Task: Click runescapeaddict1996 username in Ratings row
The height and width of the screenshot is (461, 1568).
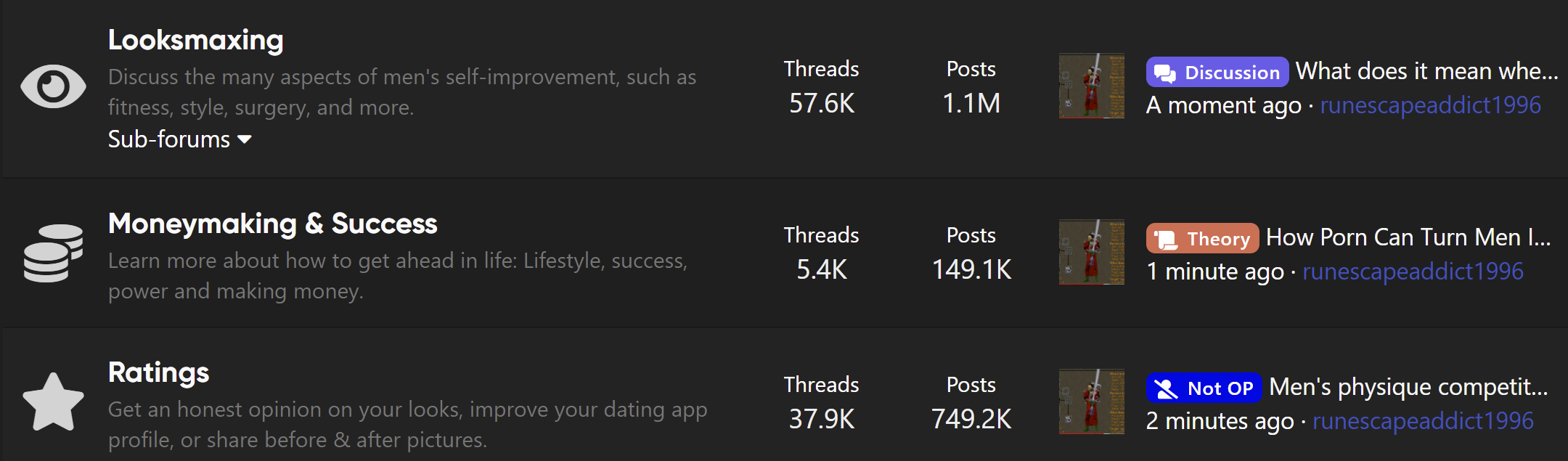Action: pyautogui.click(x=1423, y=421)
